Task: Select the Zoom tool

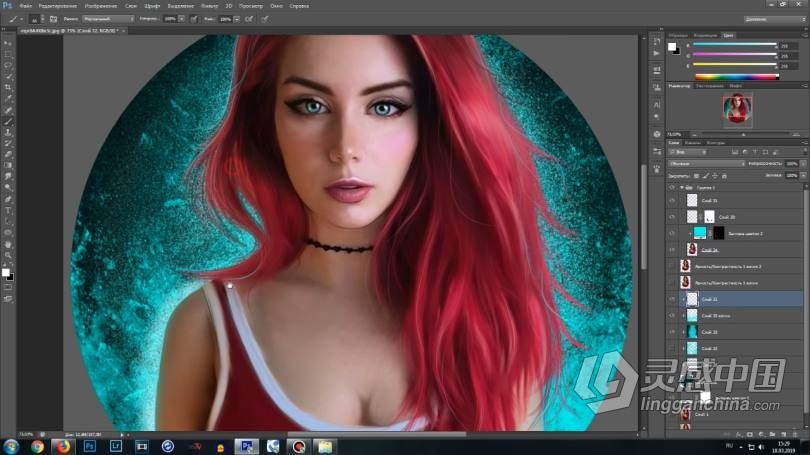Action: tap(8, 255)
